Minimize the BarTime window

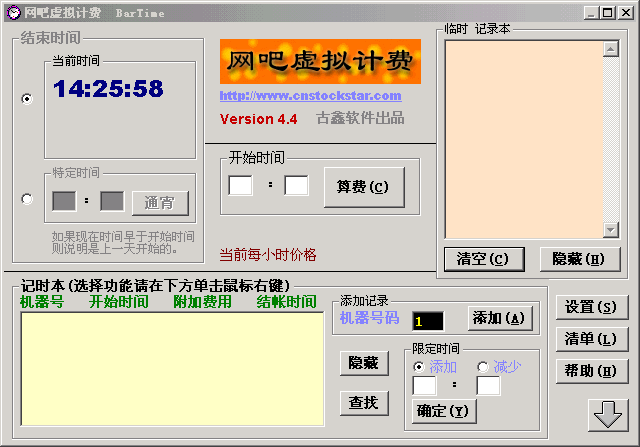click(x=592, y=13)
